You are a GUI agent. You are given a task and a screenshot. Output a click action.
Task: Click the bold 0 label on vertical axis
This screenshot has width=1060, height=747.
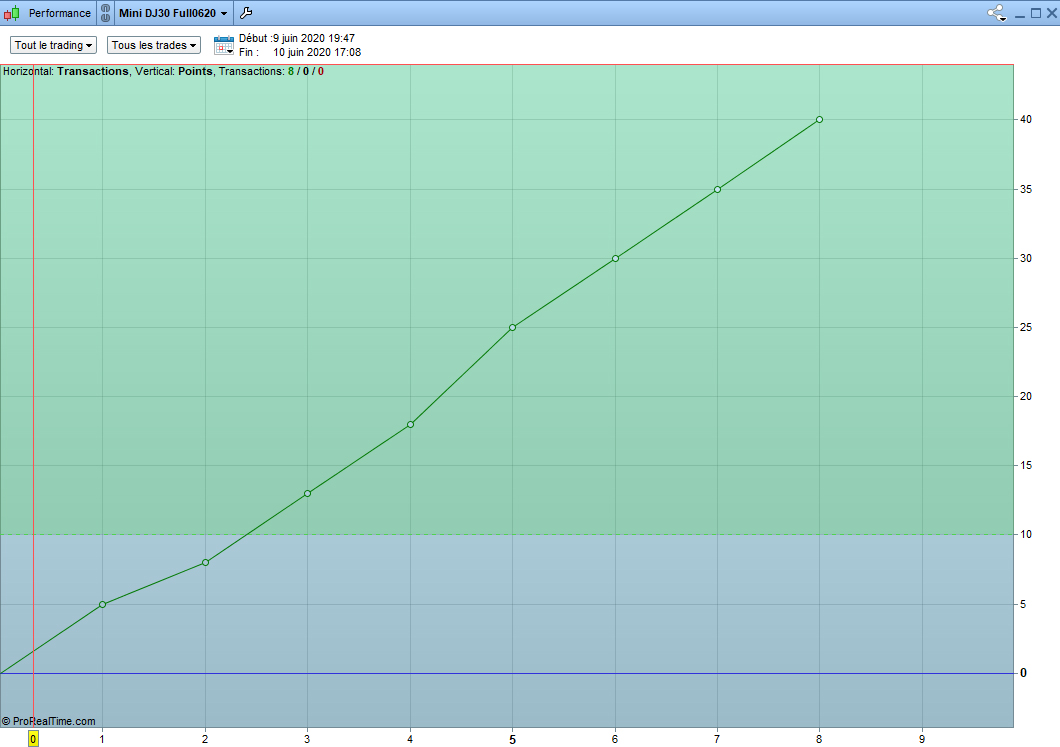(1023, 673)
